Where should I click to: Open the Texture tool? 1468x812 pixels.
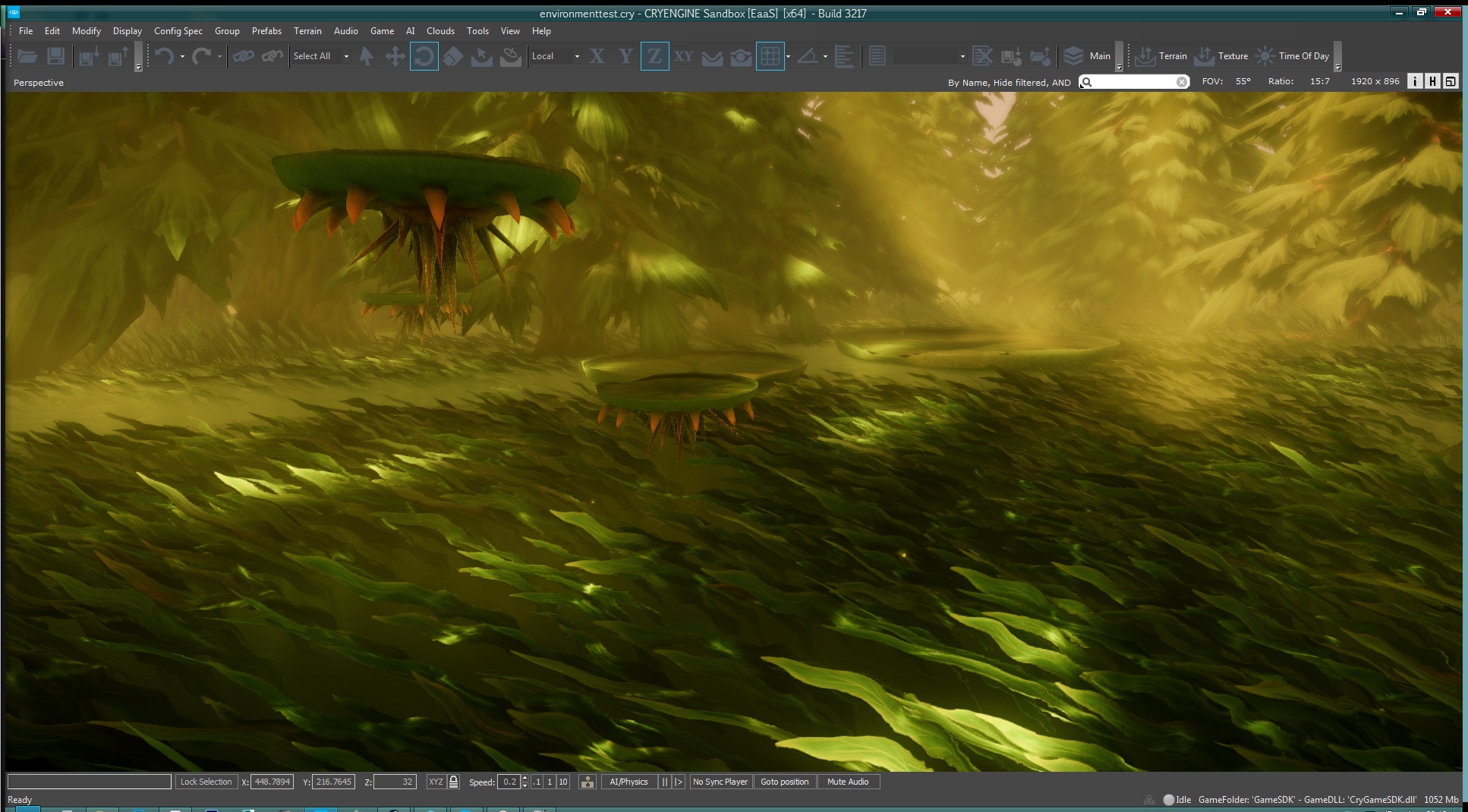click(1221, 56)
